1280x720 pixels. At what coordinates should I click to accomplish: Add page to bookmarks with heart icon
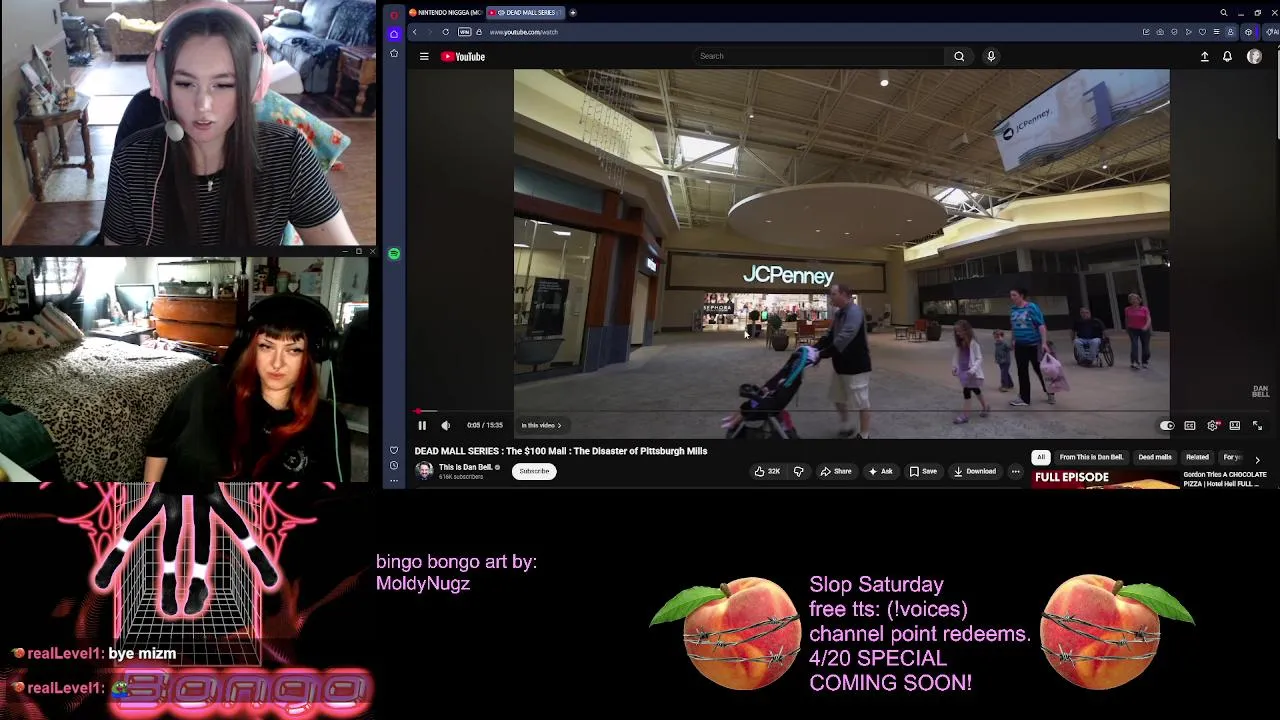(1202, 32)
